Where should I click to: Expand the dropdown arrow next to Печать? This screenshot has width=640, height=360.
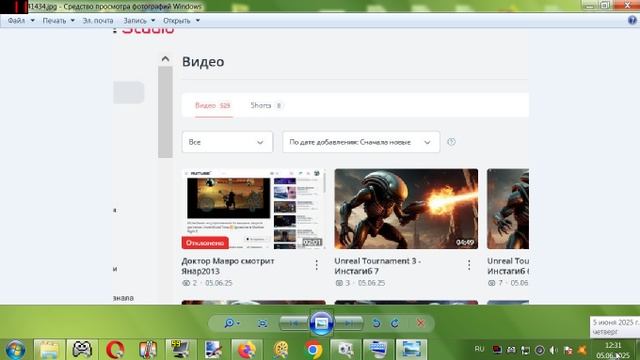pos(73,20)
